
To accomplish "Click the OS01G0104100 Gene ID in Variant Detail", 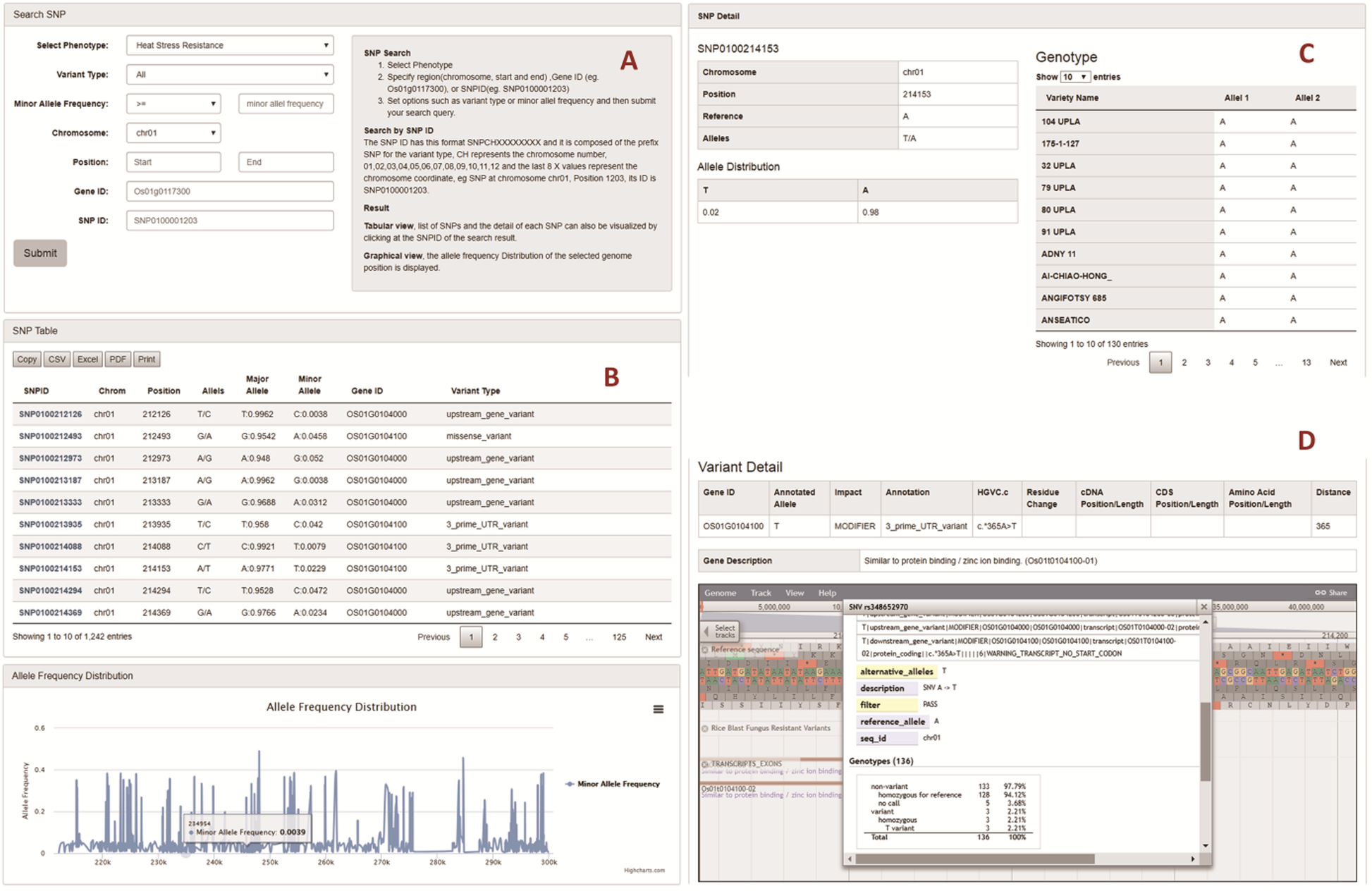I will (733, 527).
